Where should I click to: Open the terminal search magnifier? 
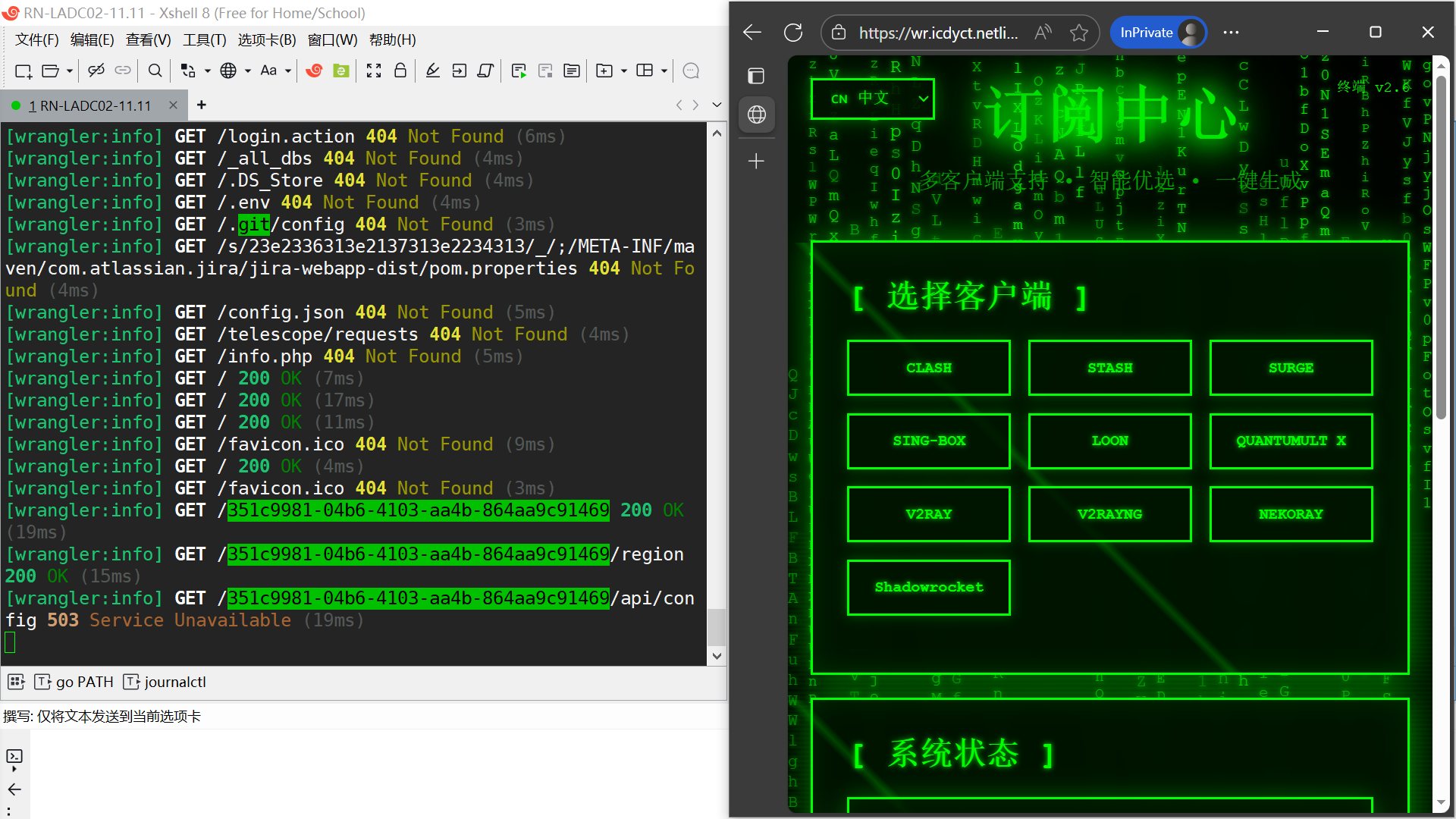coord(155,71)
